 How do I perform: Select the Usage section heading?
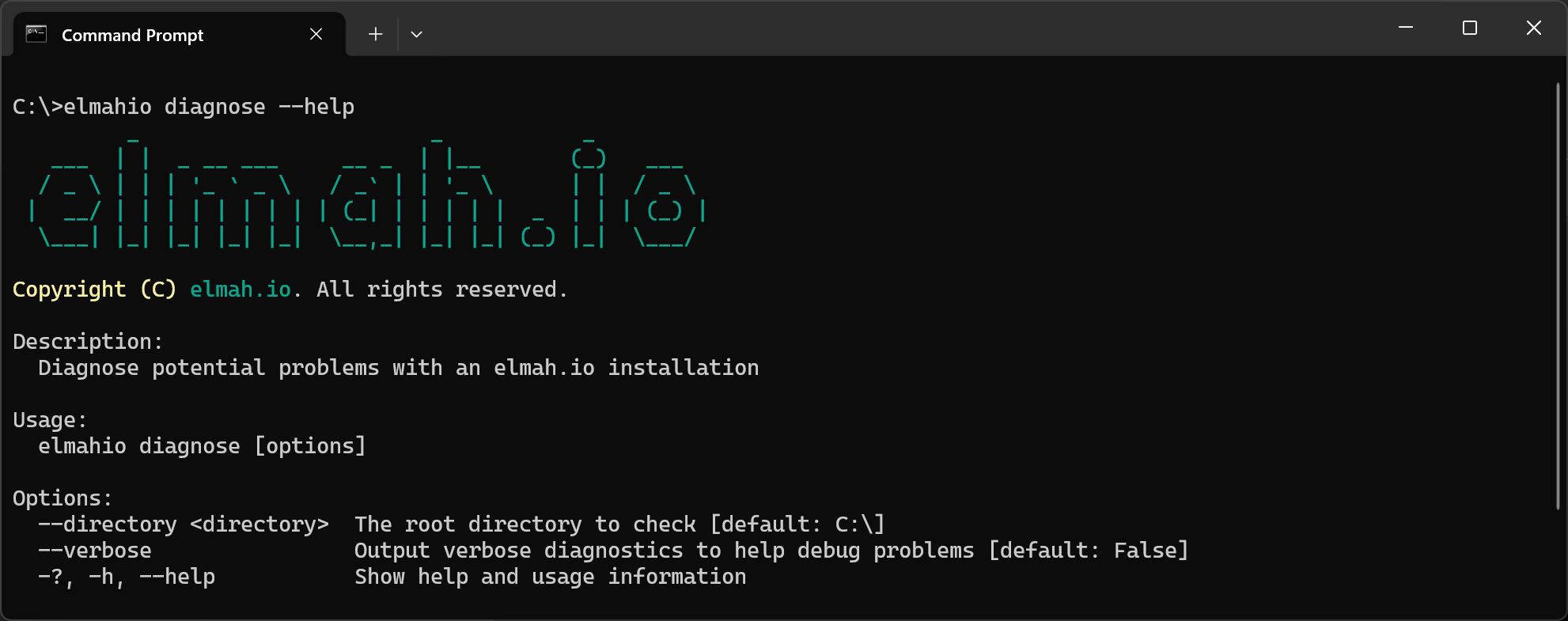tap(49, 420)
